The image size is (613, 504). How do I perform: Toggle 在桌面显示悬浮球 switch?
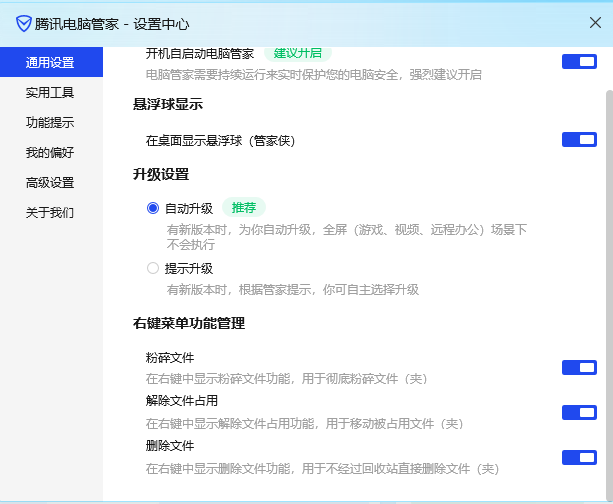click(x=579, y=140)
